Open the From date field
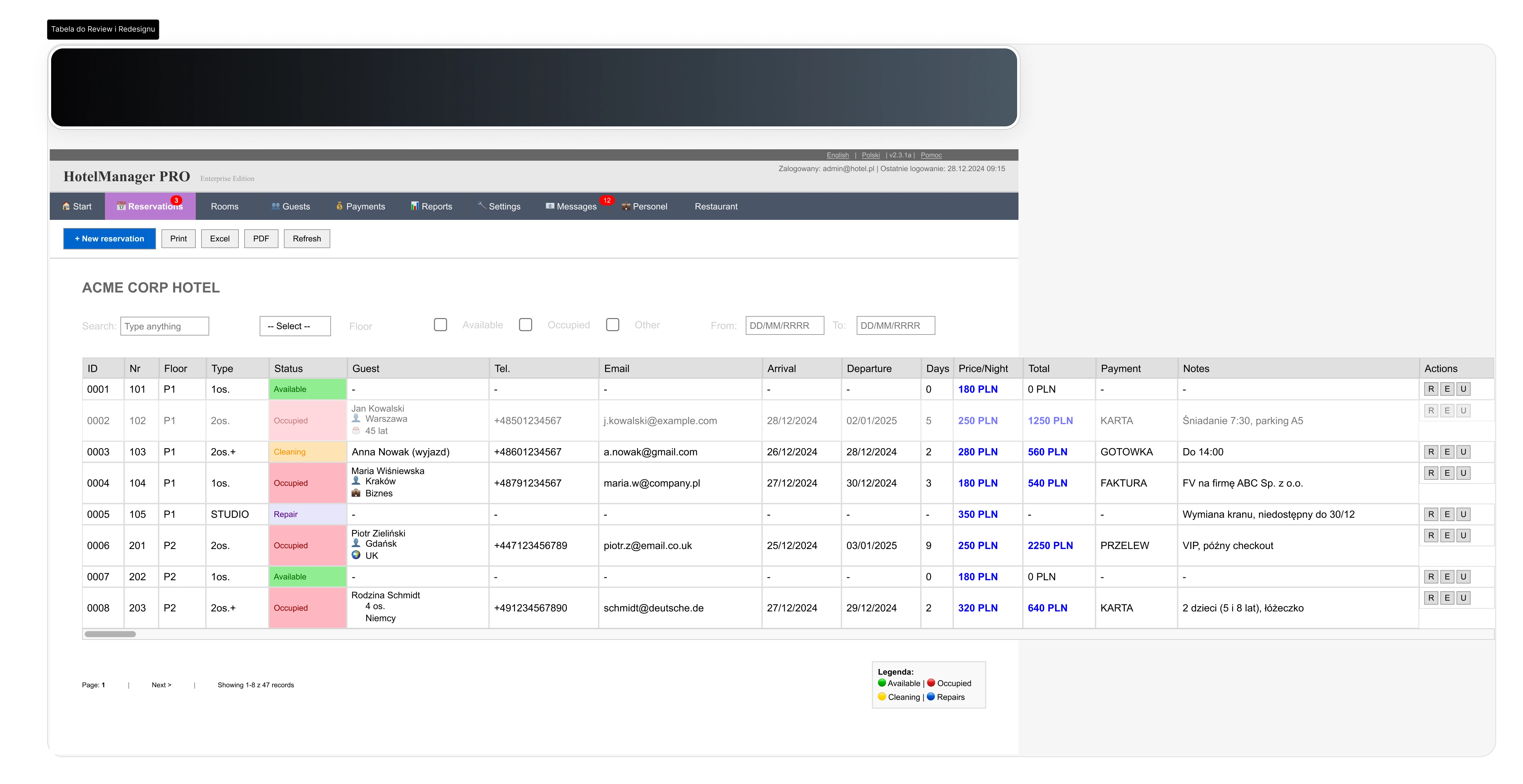The image size is (1523, 784). coord(785,325)
